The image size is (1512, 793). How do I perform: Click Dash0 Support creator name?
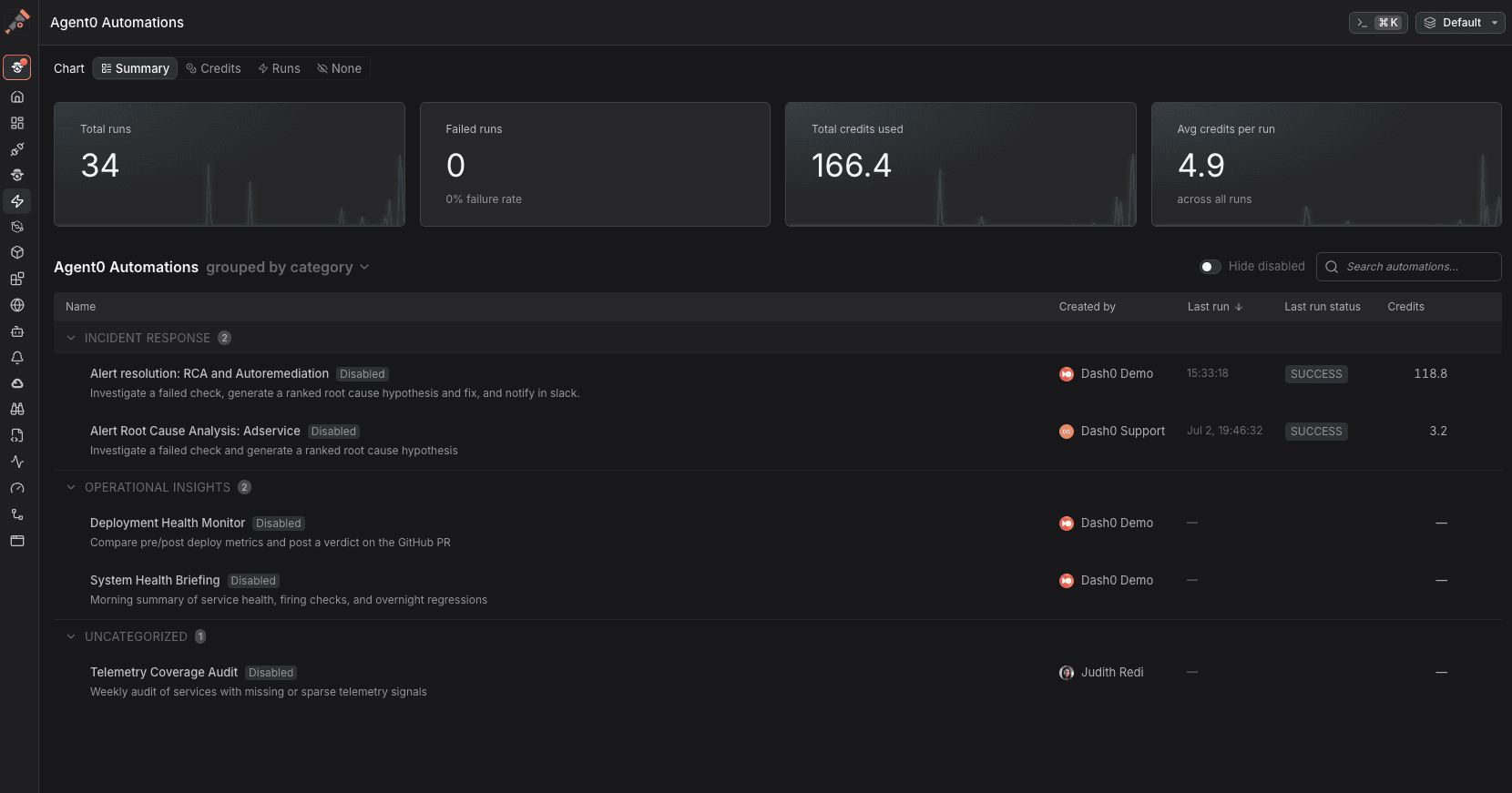pyautogui.click(x=1123, y=431)
